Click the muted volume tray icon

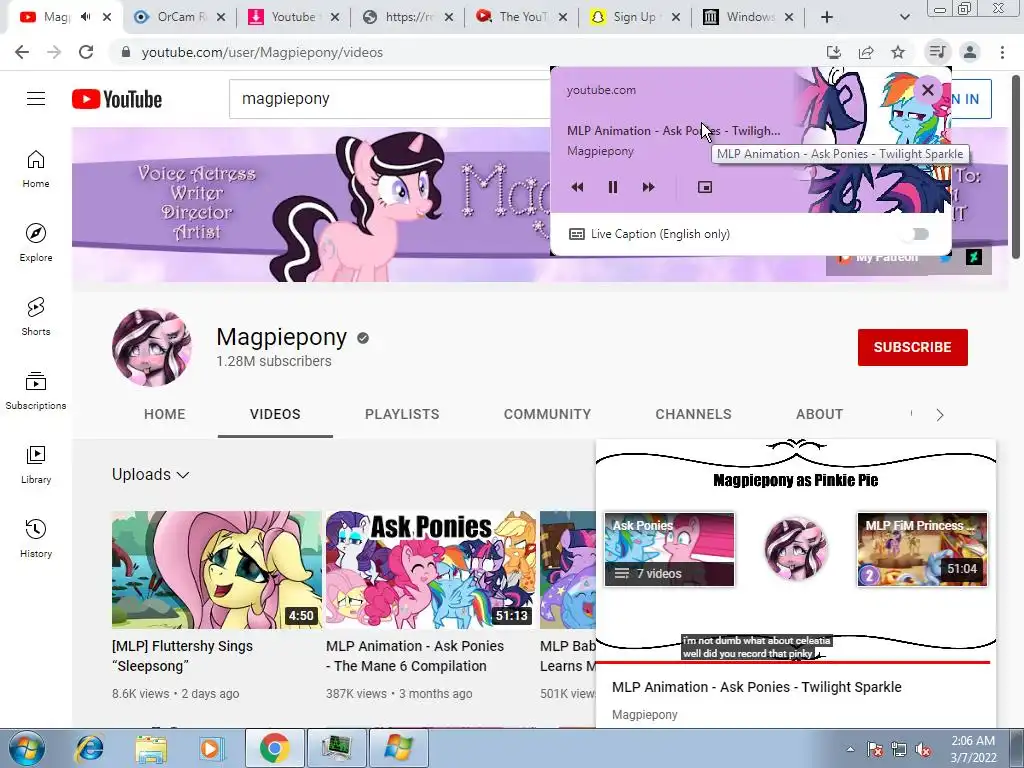coord(923,750)
